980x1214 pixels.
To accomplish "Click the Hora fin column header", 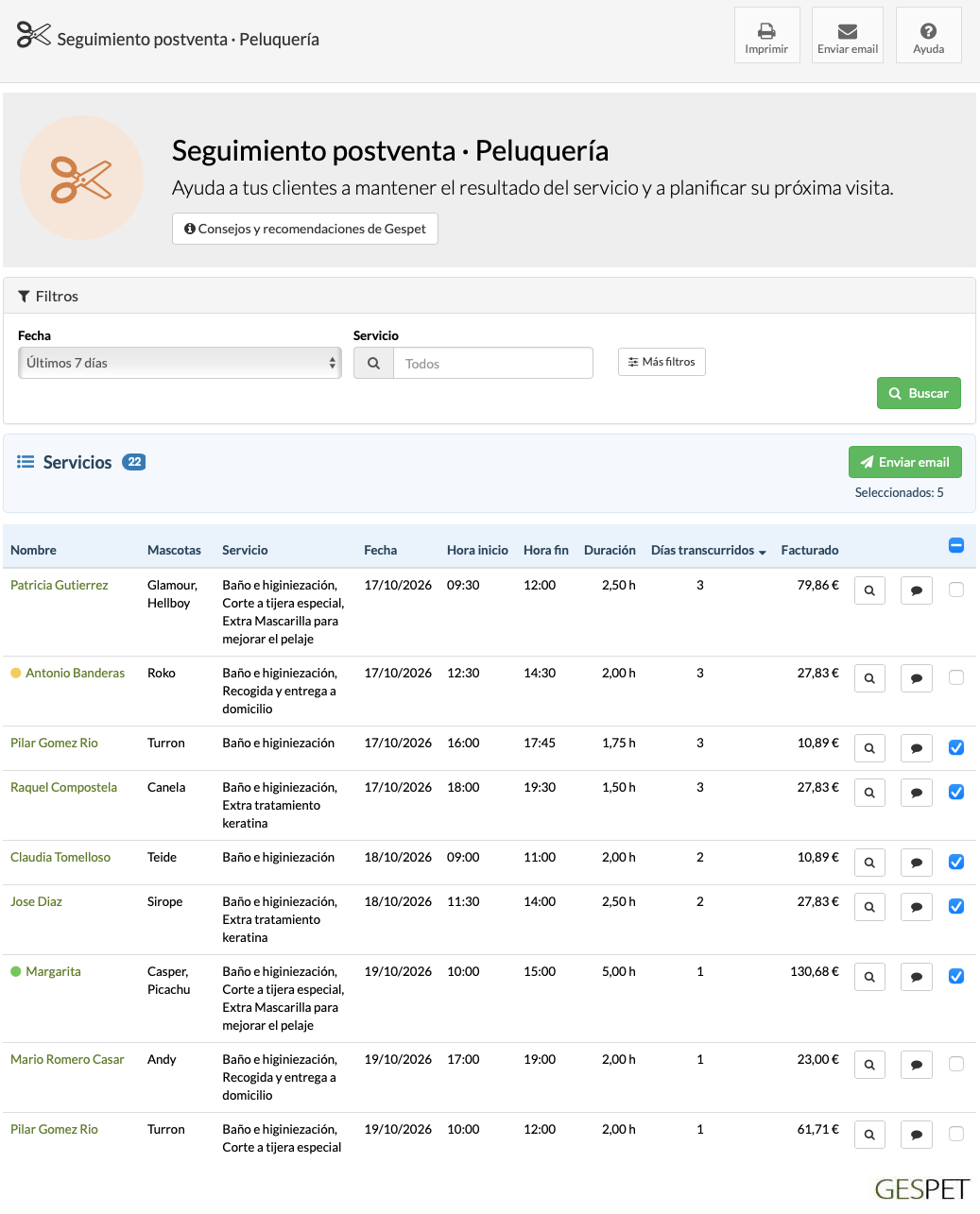I will click(546, 550).
